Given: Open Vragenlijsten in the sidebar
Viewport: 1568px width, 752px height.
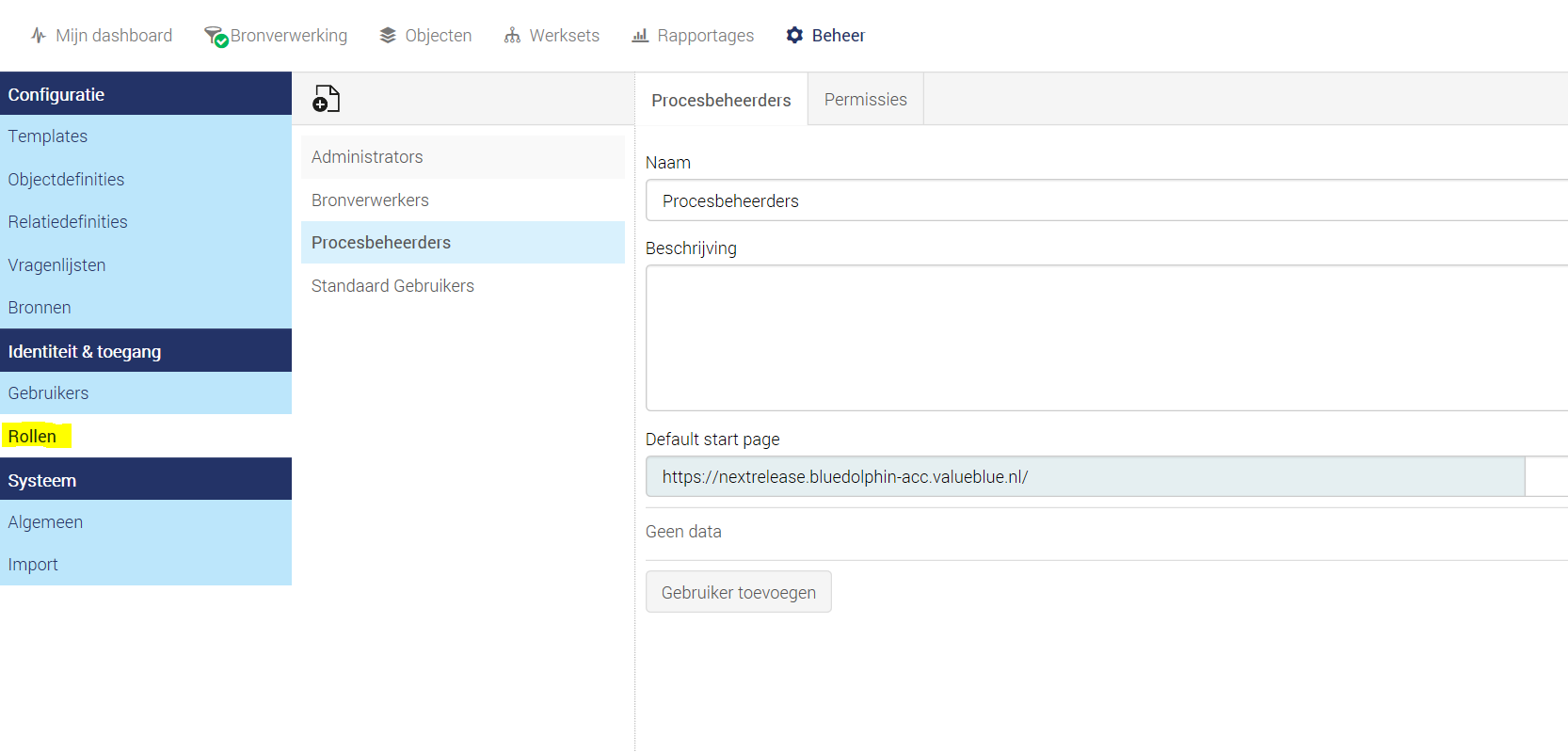Looking at the screenshot, I should 146,264.
